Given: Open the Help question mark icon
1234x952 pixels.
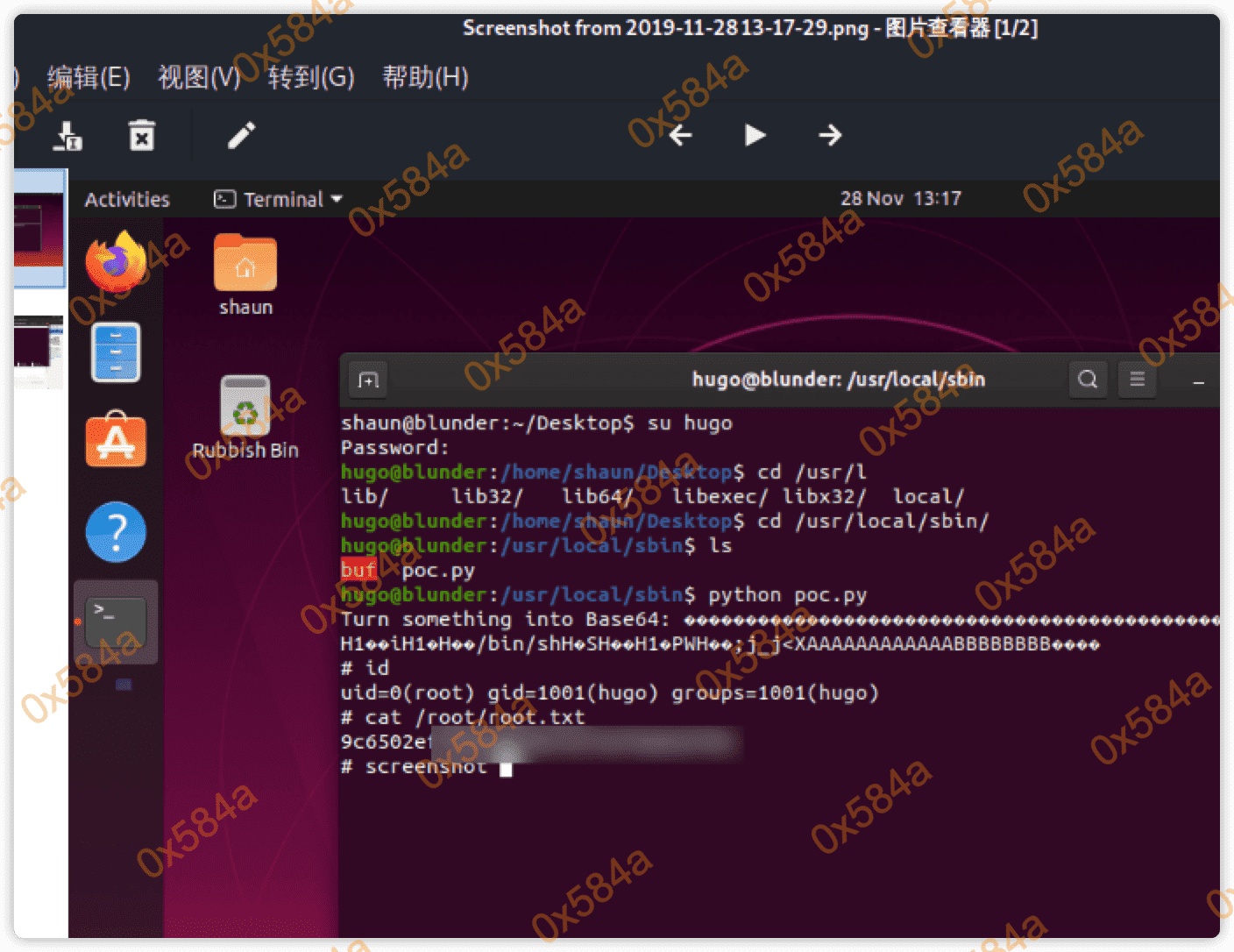Looking at the screenshot, I should point(116,531).
